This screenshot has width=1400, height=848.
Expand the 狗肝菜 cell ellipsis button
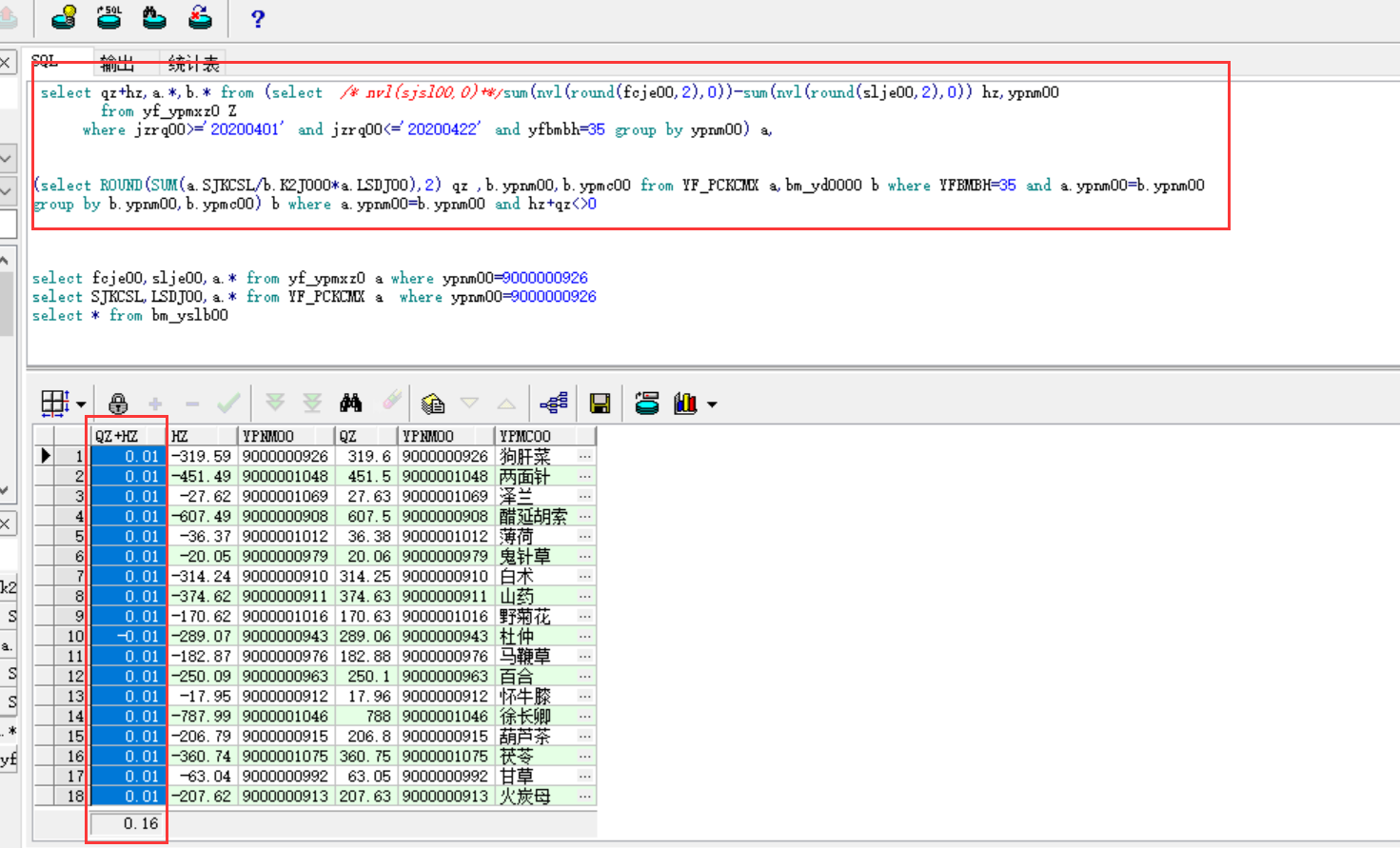[584, 457]
